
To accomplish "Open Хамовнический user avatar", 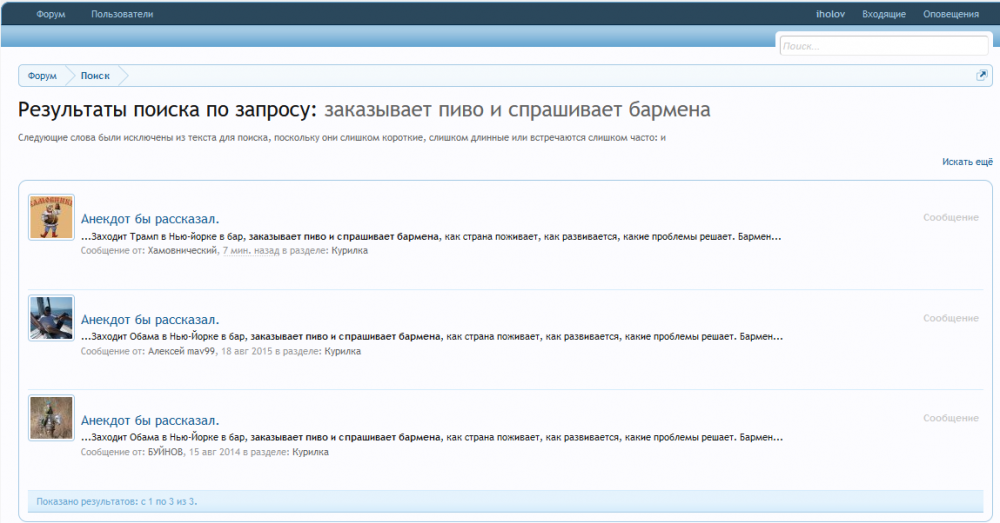I will click(x=51, y=217).
